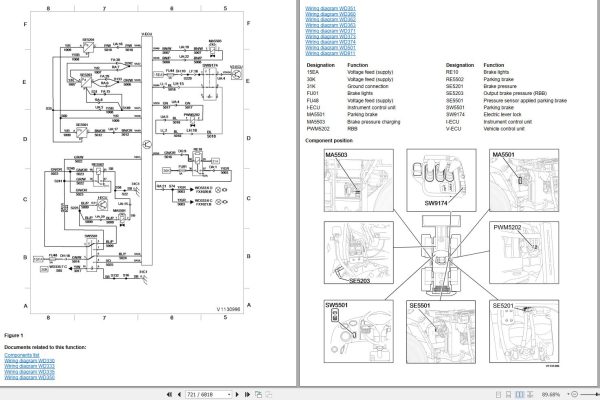The width and height of the screenshot is (600, 400).
Task: Click the RE5502 designation in table
Action: click(x=455, y=79)
